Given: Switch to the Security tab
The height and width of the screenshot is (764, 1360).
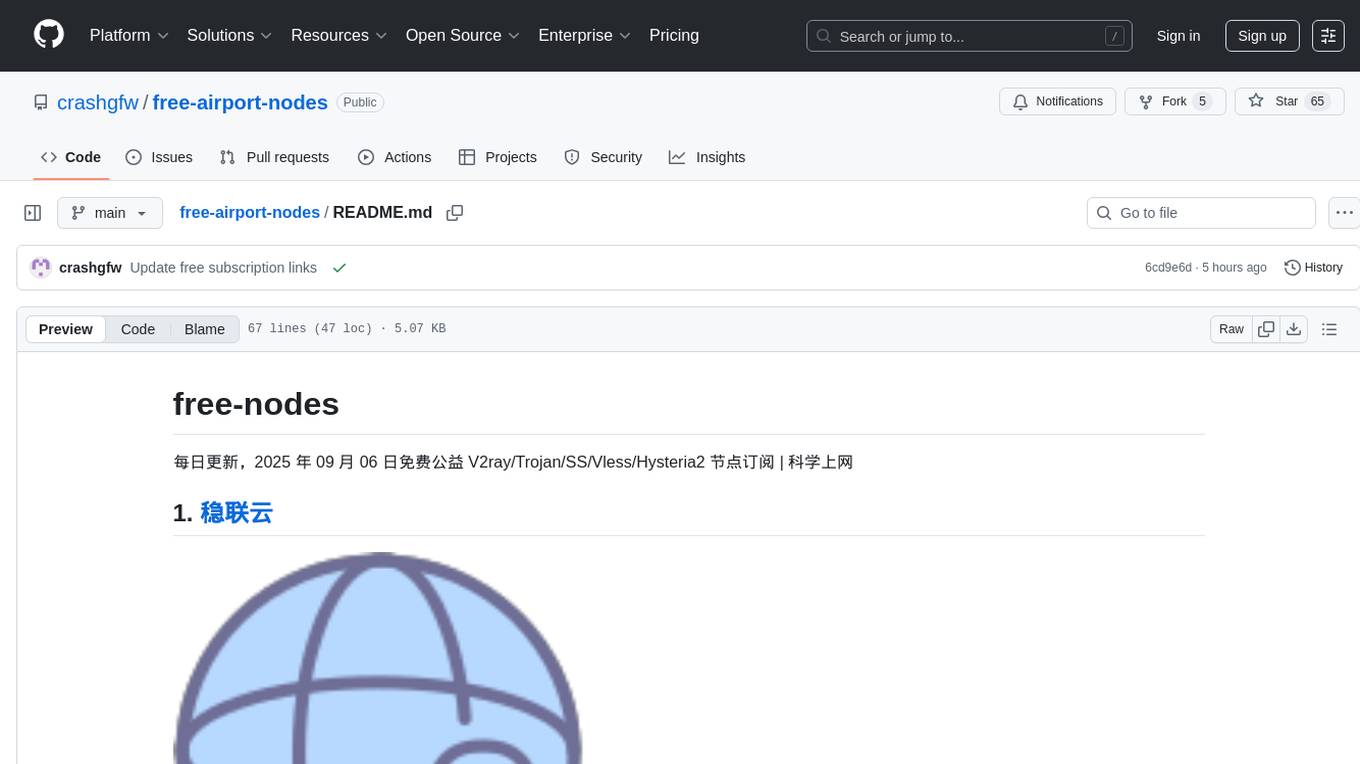Looking at the screenshot, I should (603, 157).
